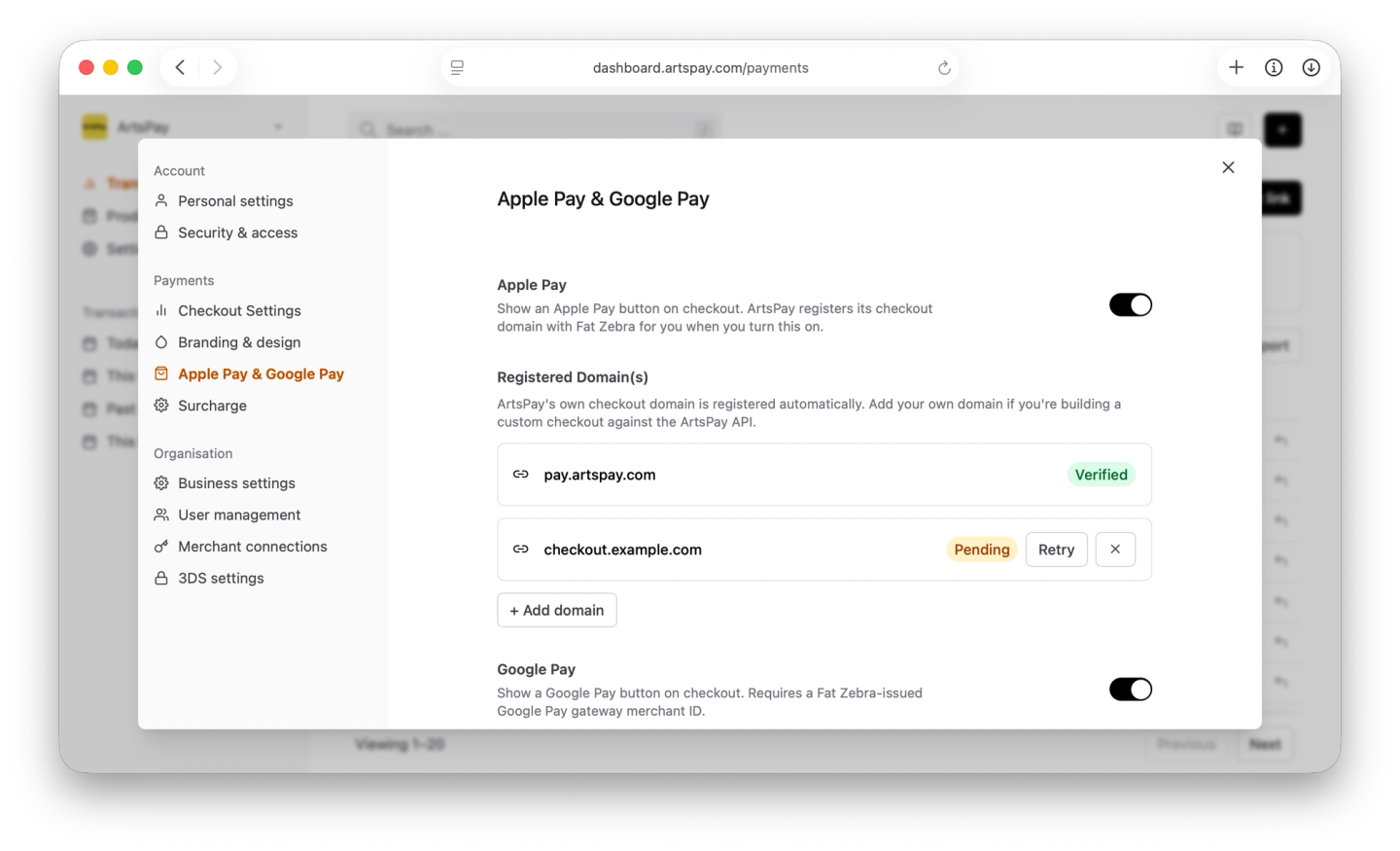This screenshot has height=851, width=1400.
Task: Retry verification for checkout.example.com
Action: [1056, 550]
